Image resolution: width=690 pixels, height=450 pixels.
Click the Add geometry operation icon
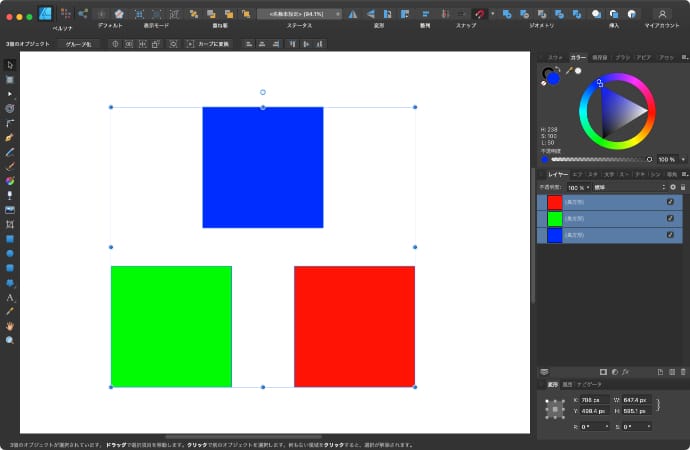pyautogui.click(x=507, y=14)
